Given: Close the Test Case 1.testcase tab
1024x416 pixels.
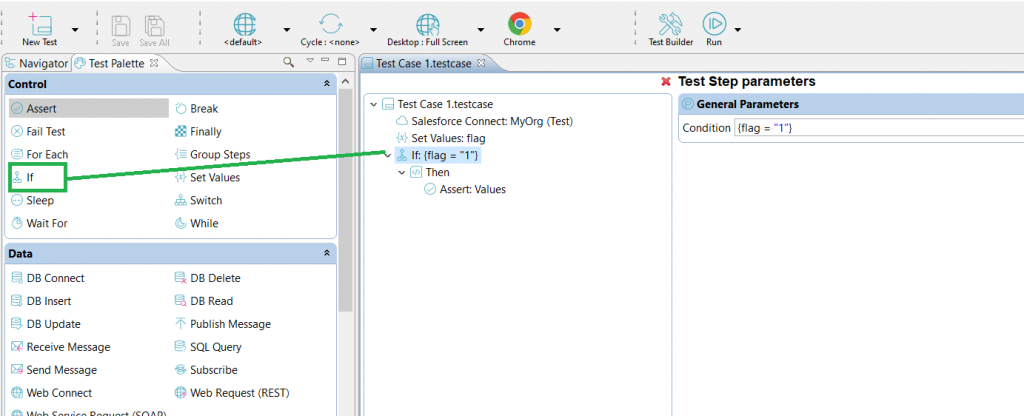Looking at the screenshot, I should coord(481,63).
